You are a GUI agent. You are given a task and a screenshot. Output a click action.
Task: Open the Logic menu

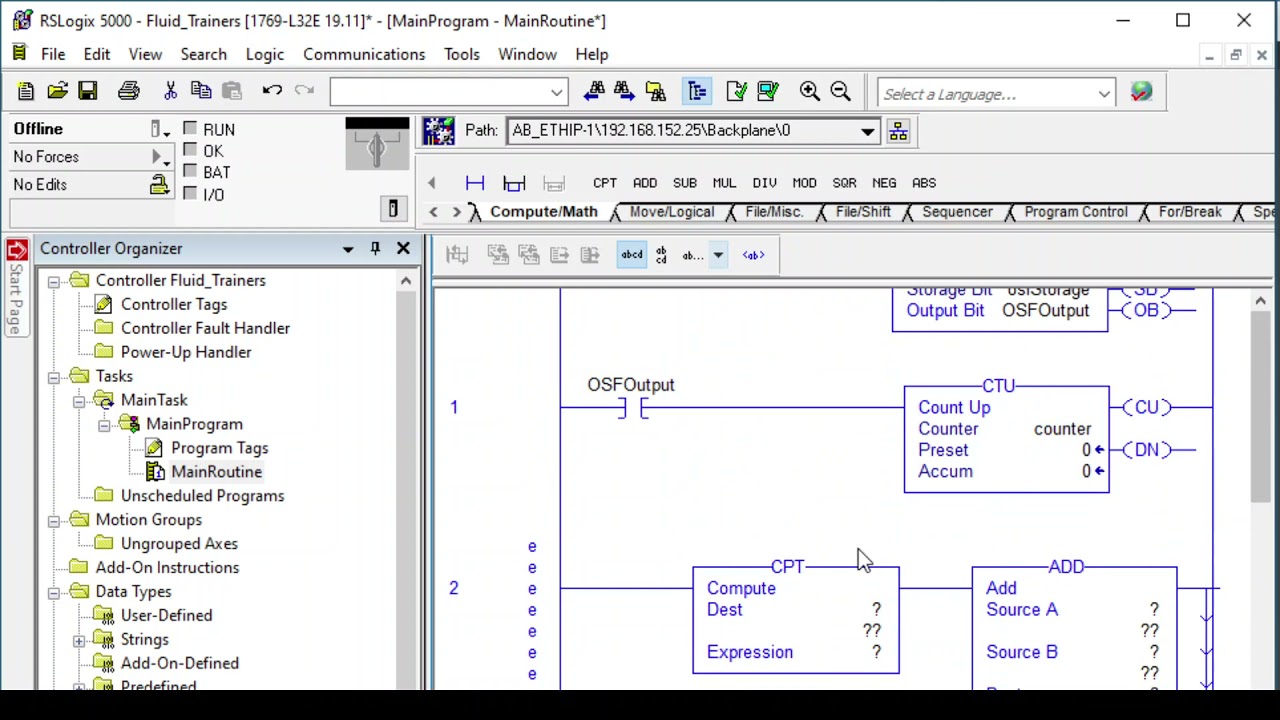pos(265,54)
